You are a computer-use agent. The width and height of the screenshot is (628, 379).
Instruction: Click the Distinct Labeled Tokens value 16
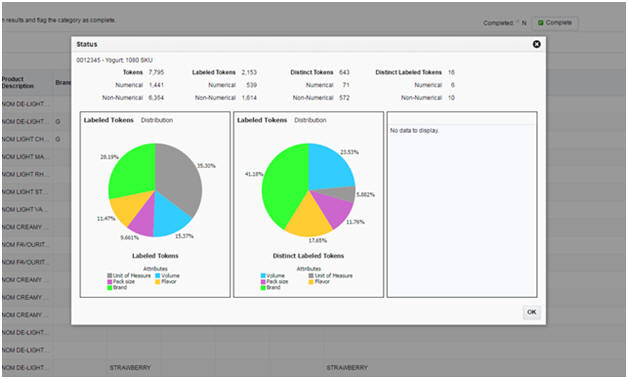451,73
